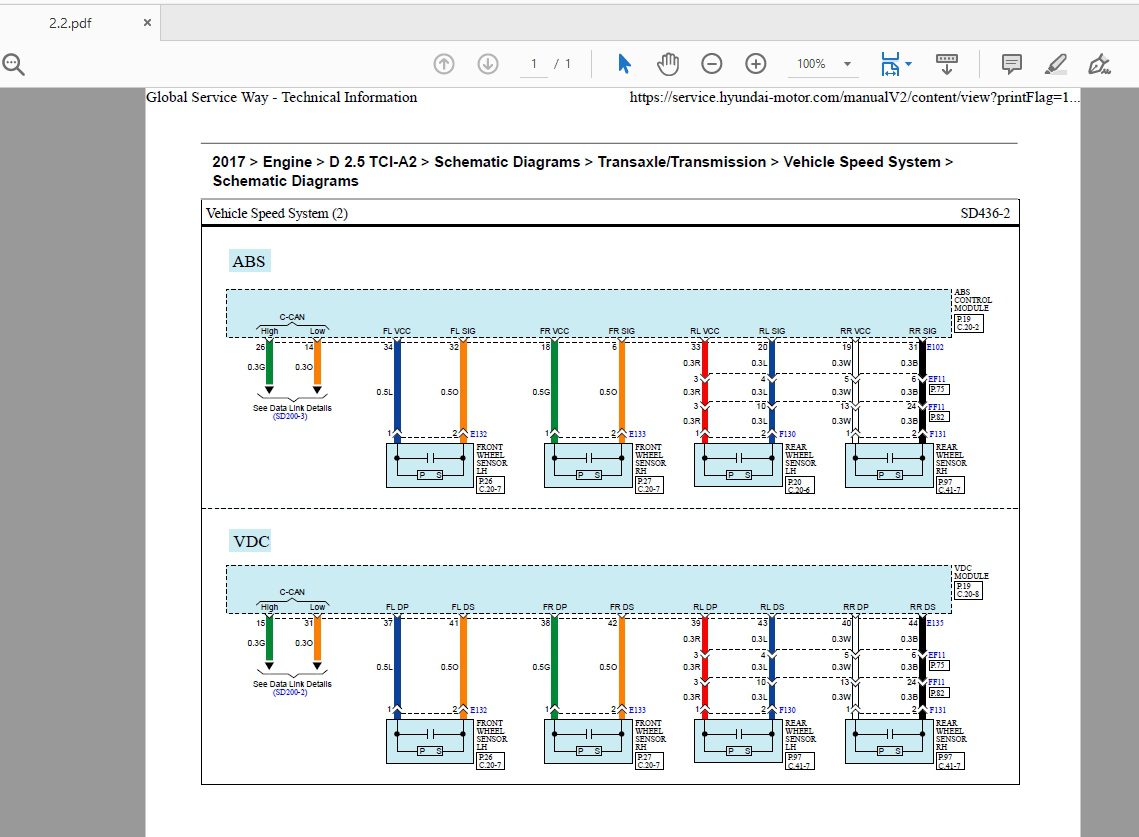
Task: Close the 2.2.pdf tab
Action: pyautogui.click(x=147, y=23)
